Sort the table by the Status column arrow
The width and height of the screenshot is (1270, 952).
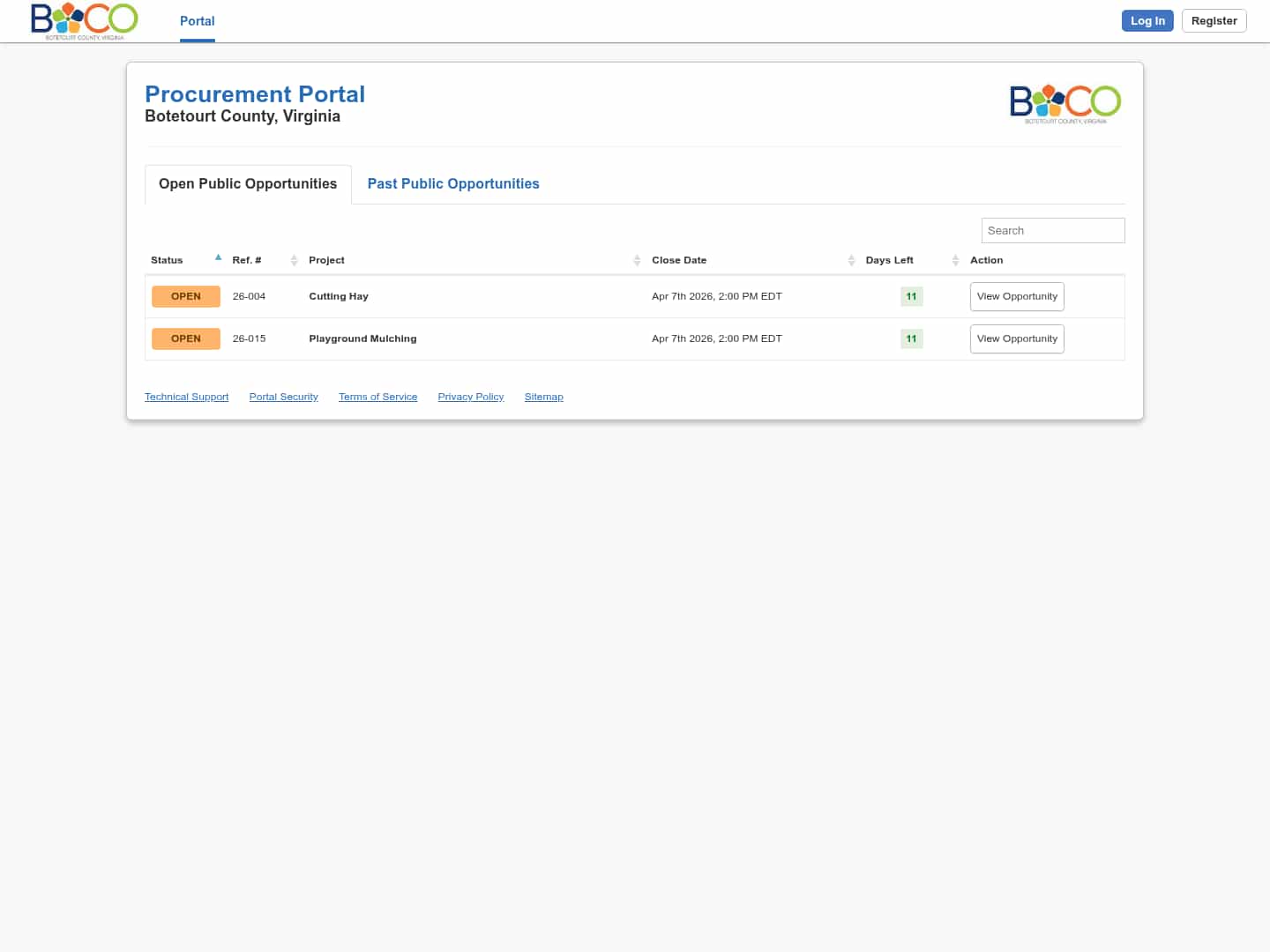click(218, 257)
